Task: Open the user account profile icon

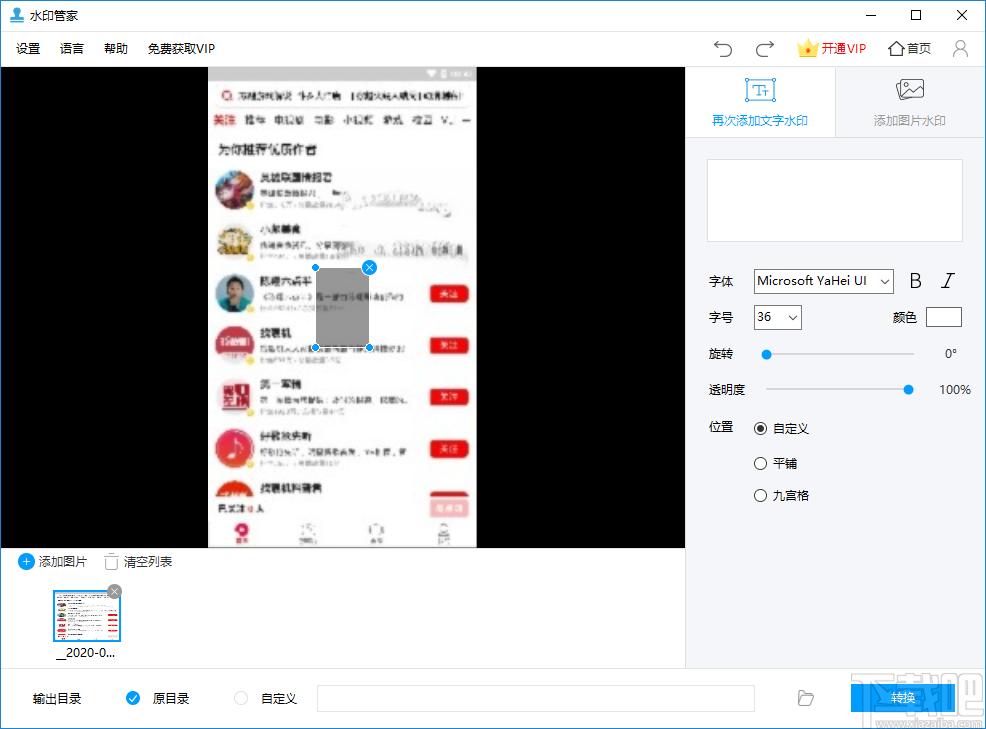Action: click(x=960, y=48)
